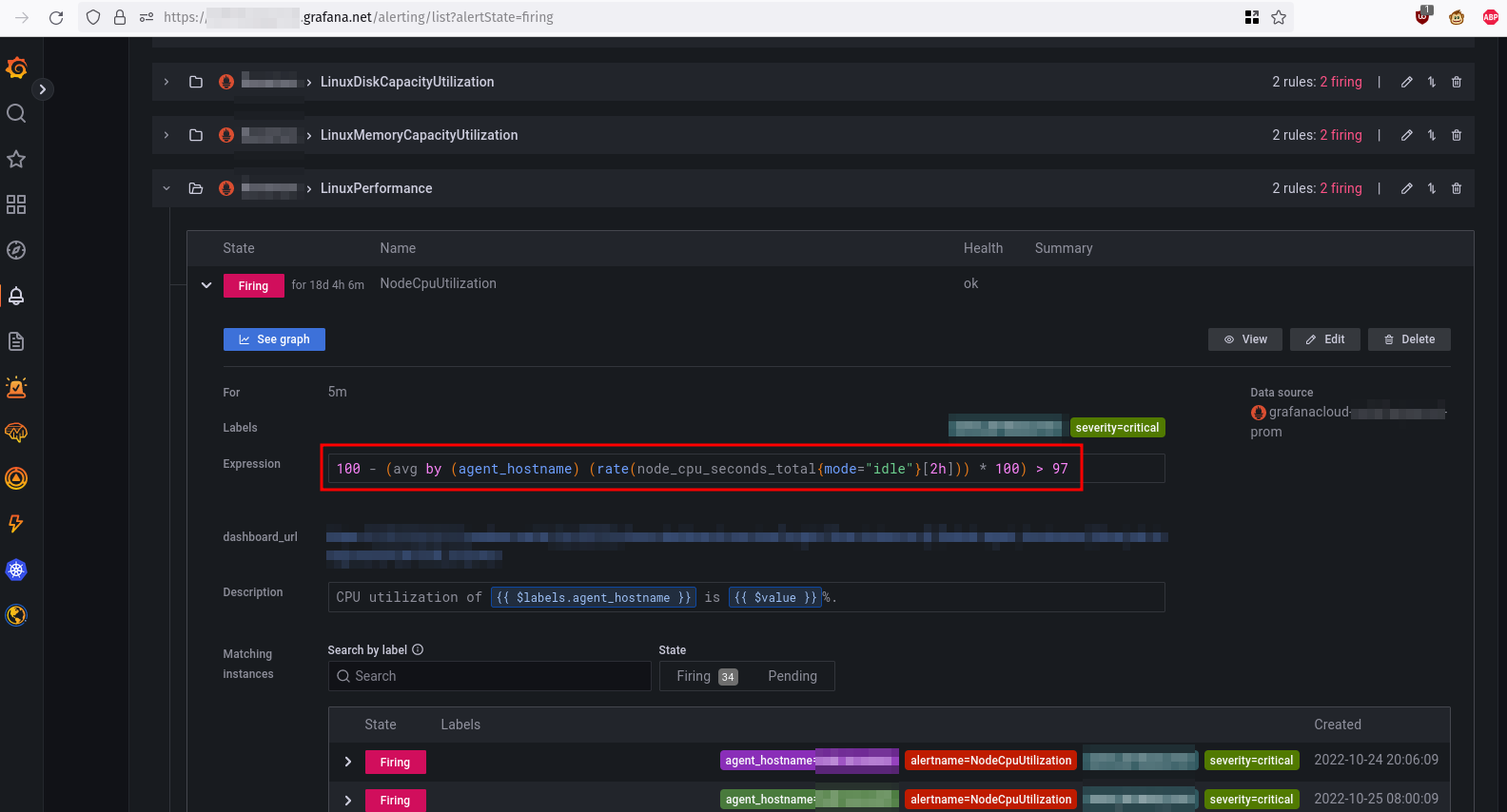Show info tooltip next to Search by label
This screenshot has width=1507, height=812.
[x=418, y=650]
